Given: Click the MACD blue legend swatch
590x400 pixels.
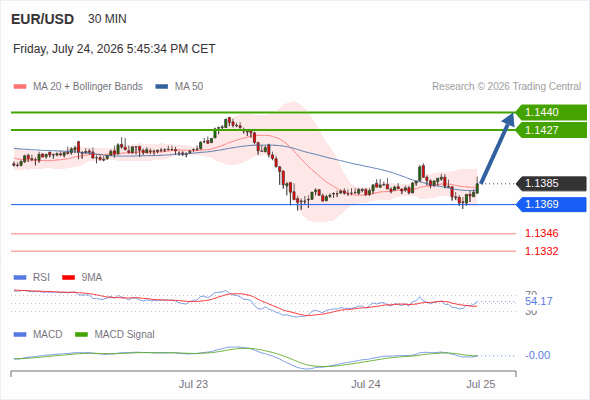Looking at the screenshot, I should click(x=20, y=335).
